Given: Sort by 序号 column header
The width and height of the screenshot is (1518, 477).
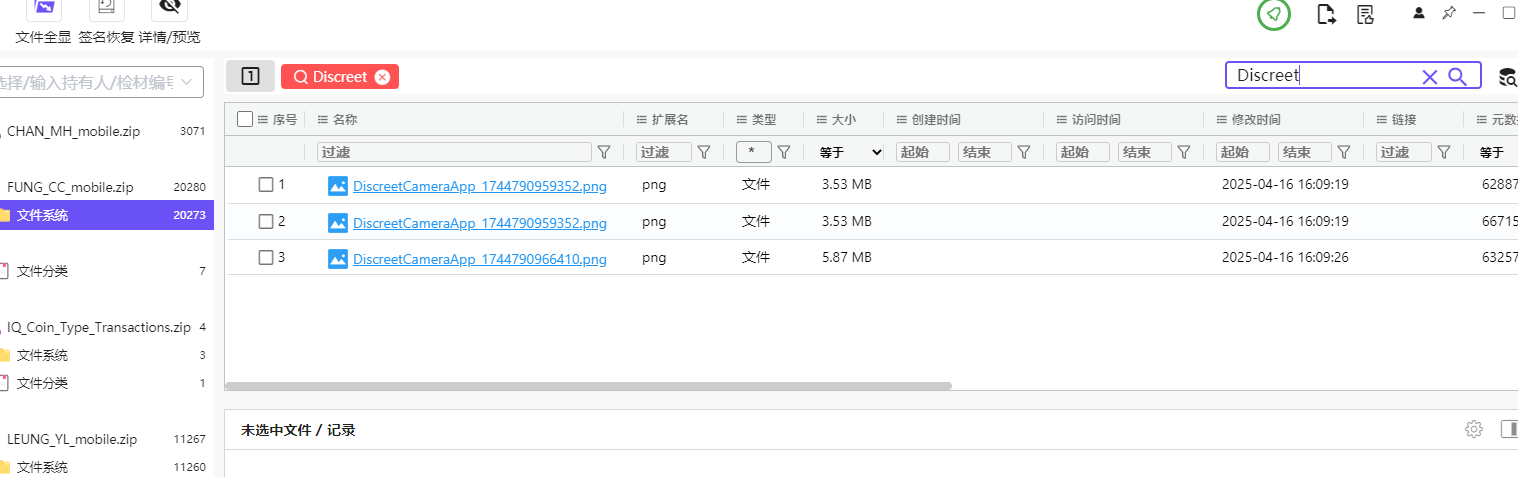Looking at the screenshot, I should [285, 119].
